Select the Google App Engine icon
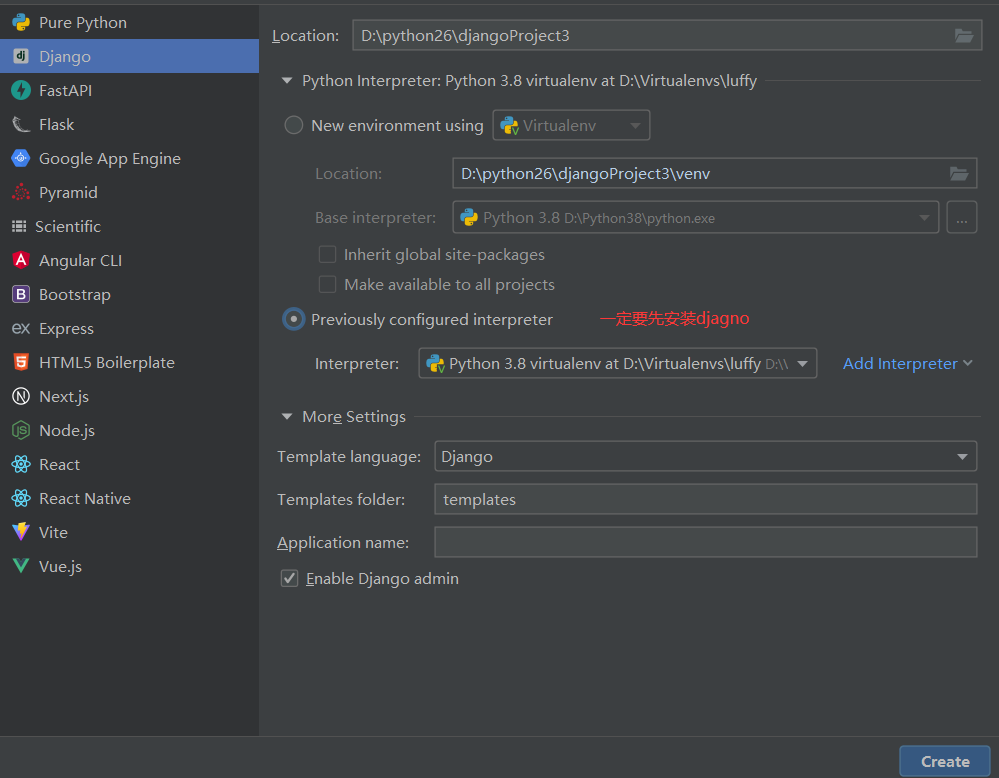Image resolution: width=999 pixels, height=778 pixels. pyautogui.click(x=20, y=158)
